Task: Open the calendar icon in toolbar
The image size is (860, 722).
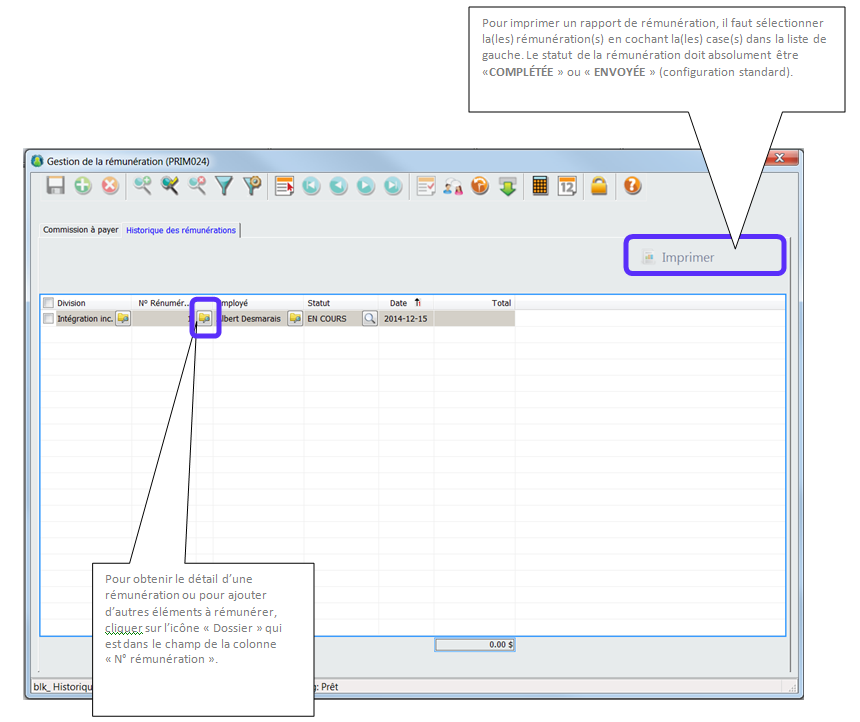Action: point(567,185)
